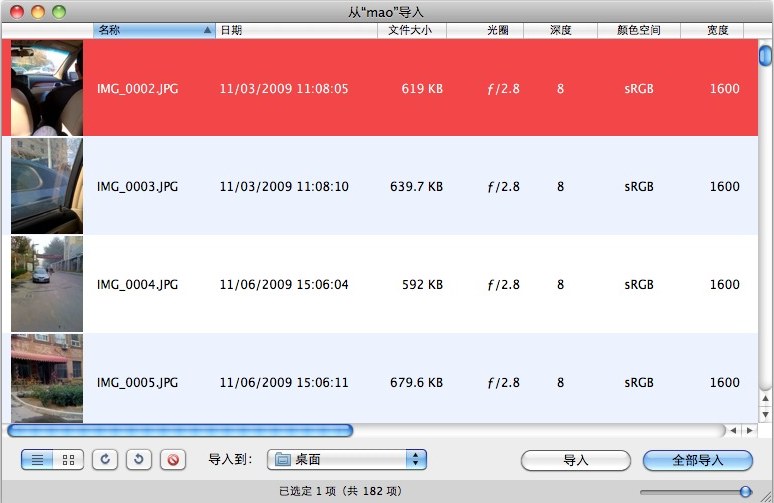Sort by 日期 column header
This screenshot has height=503, width=774.
coord(296,30)
